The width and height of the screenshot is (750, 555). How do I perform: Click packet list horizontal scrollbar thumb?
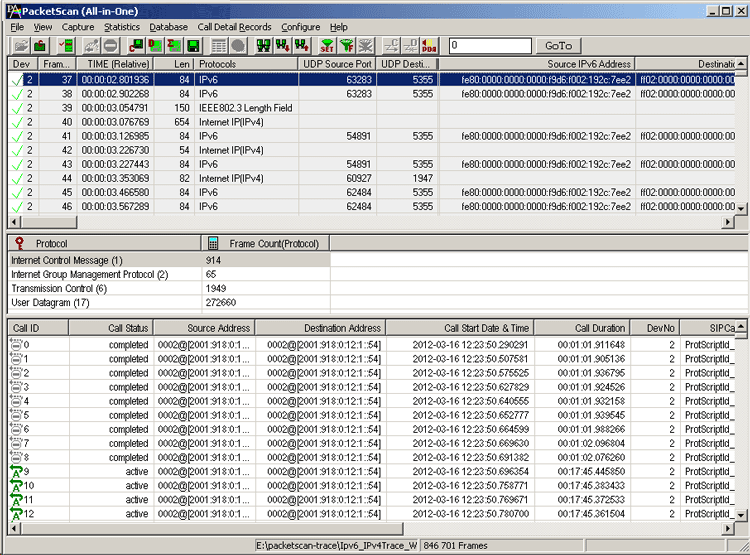click(50, 222)
